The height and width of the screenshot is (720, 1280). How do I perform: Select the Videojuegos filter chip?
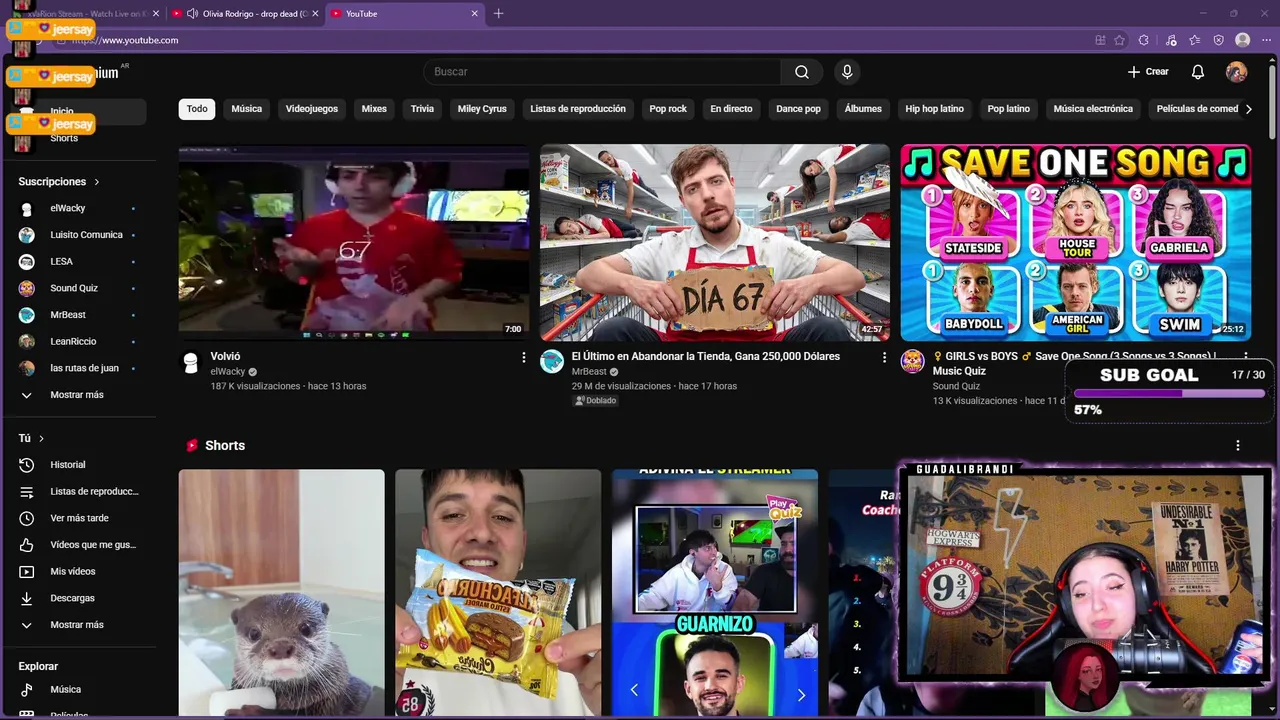pos(312,109)
